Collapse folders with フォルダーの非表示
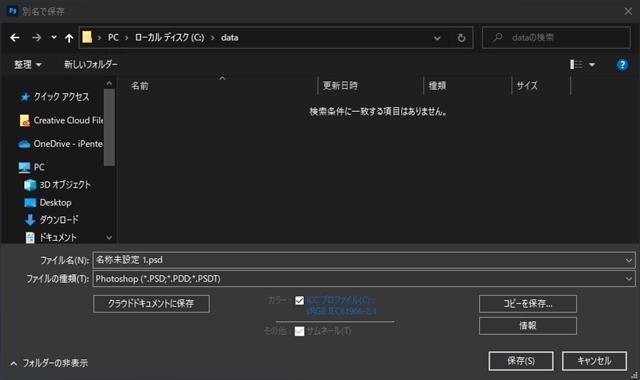 pos(49,363)
